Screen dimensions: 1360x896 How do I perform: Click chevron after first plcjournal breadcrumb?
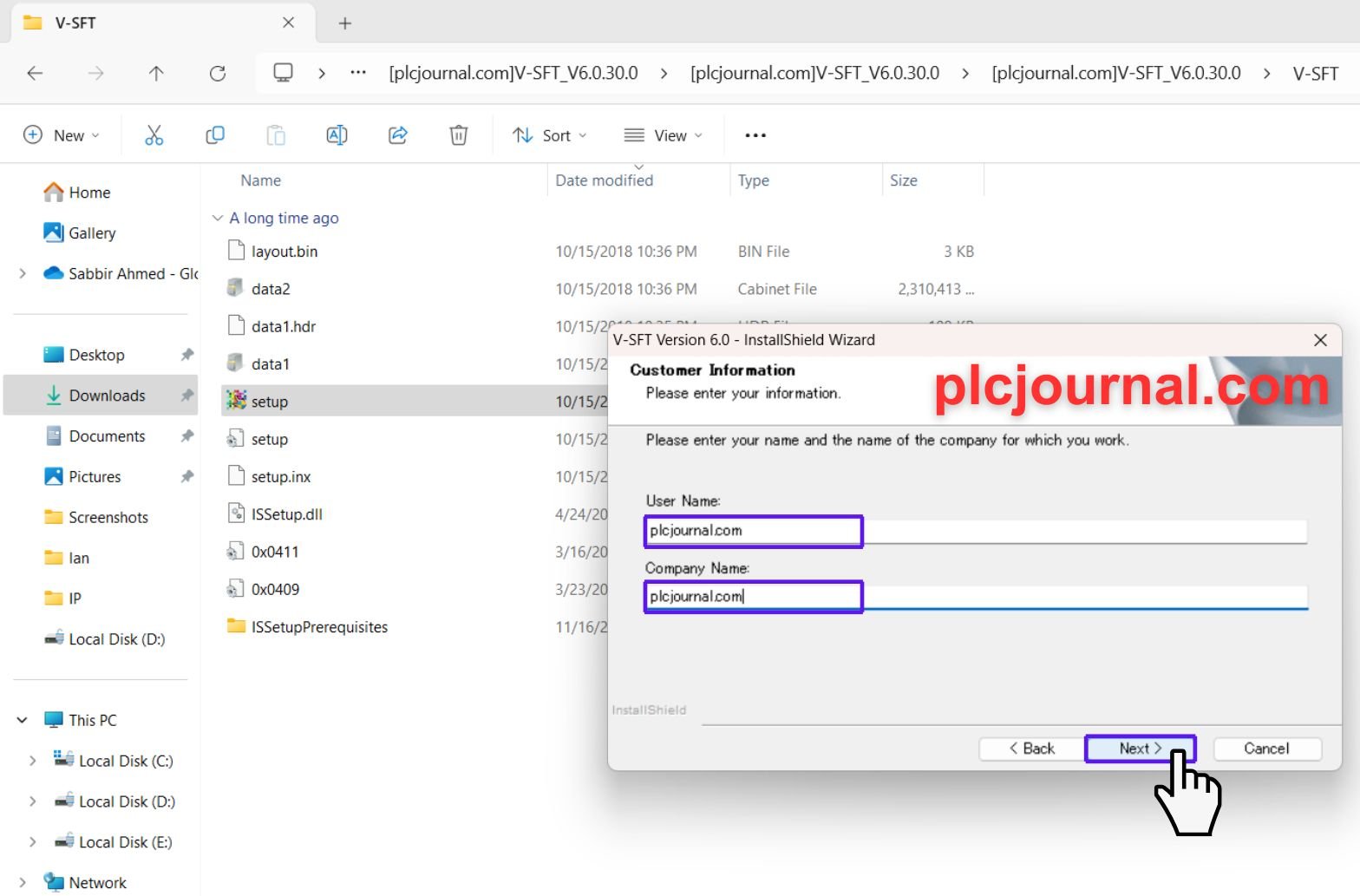tap(664, 74)
